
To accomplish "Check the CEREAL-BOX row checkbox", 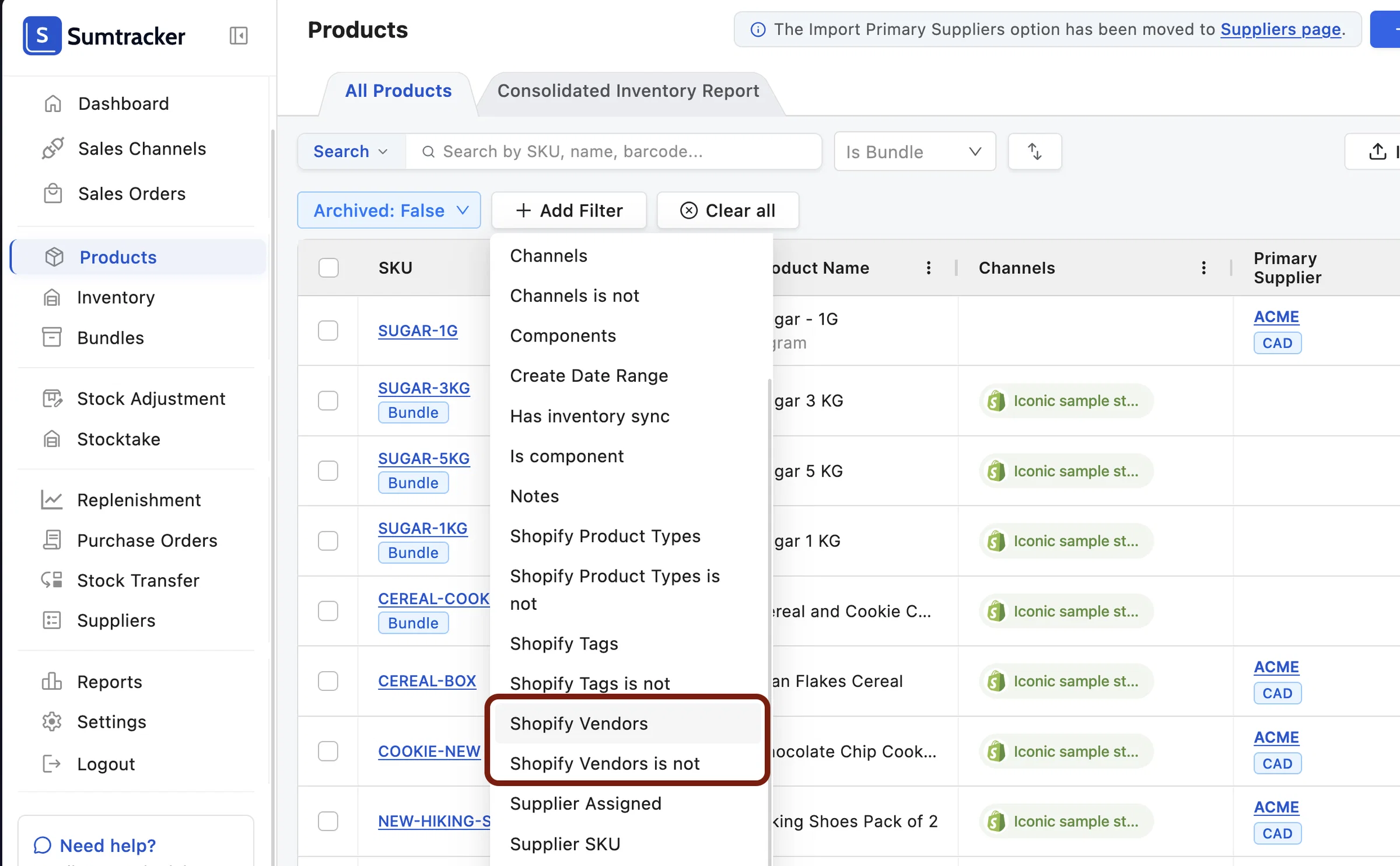I will click(x=328, y=681).
